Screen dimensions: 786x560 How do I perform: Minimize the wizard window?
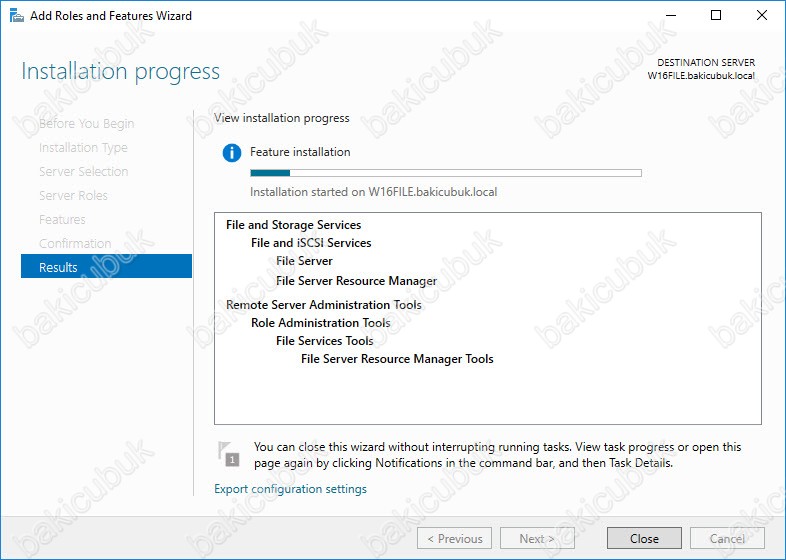(x=669, y=16)
